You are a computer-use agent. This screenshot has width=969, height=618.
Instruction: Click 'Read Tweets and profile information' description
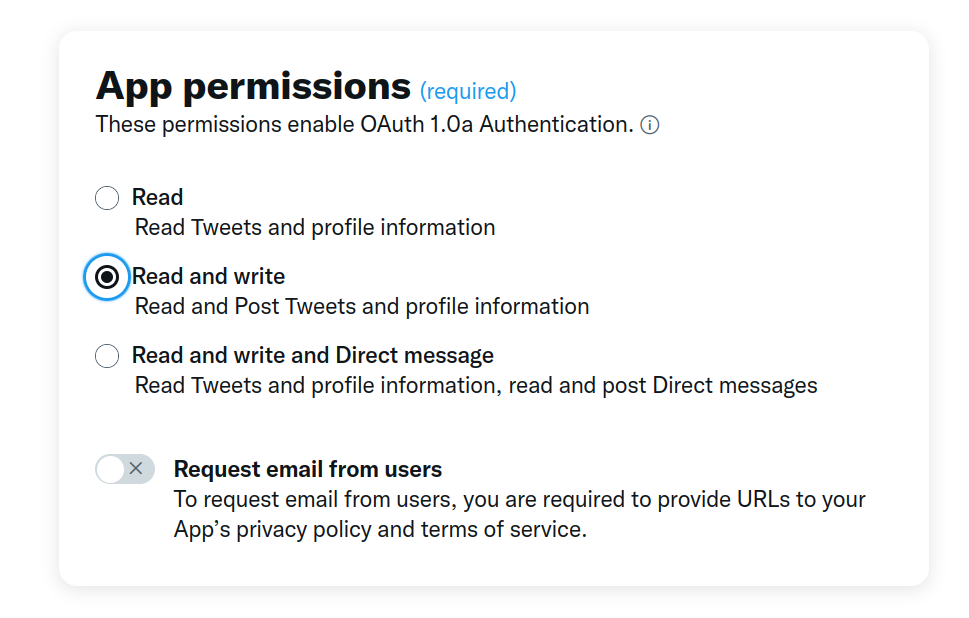pos(314,227)
